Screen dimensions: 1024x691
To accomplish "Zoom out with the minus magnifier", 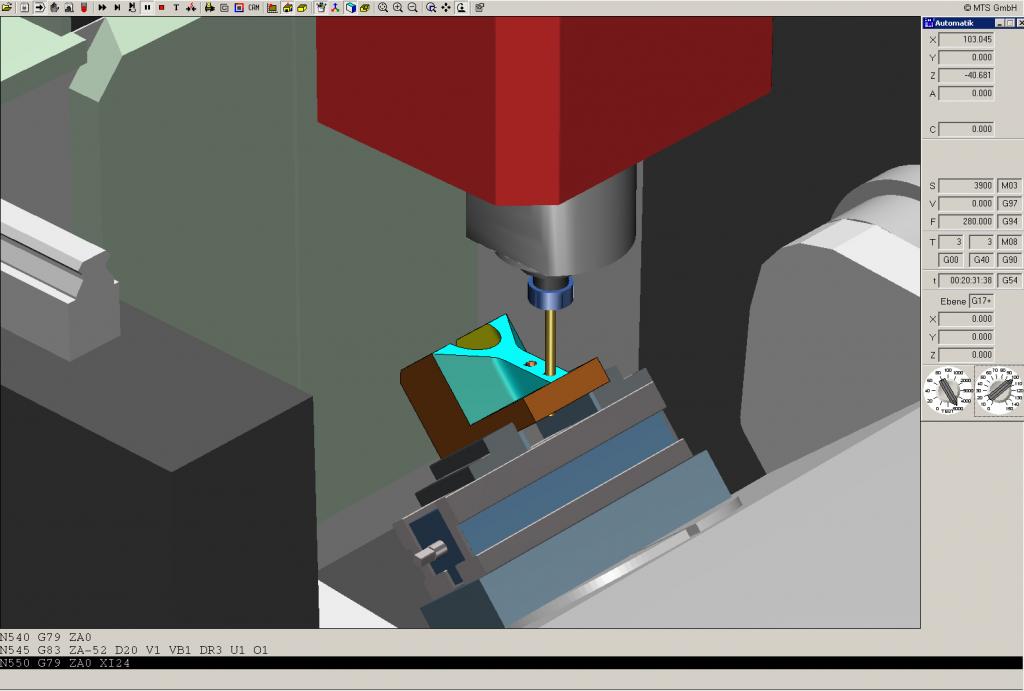I will tap(413, 8).
